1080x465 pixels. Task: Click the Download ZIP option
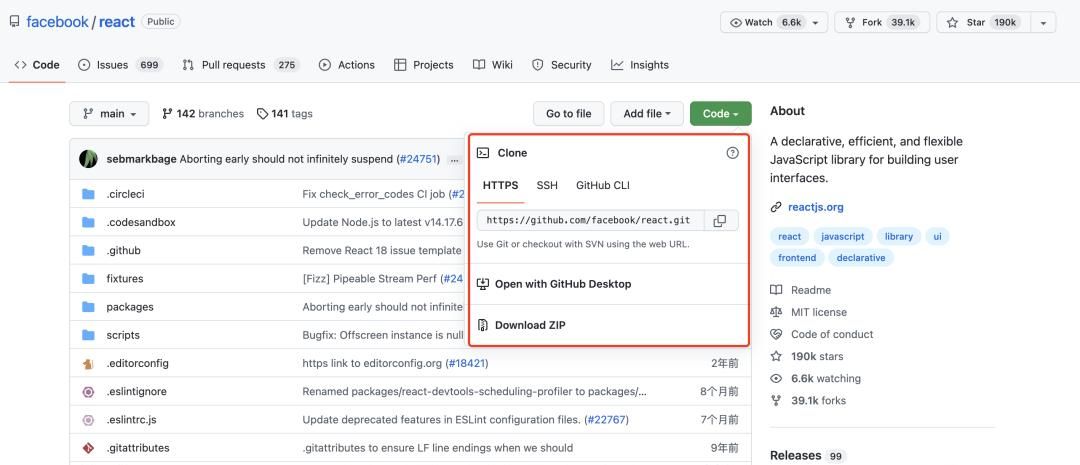tap(529, 325)
